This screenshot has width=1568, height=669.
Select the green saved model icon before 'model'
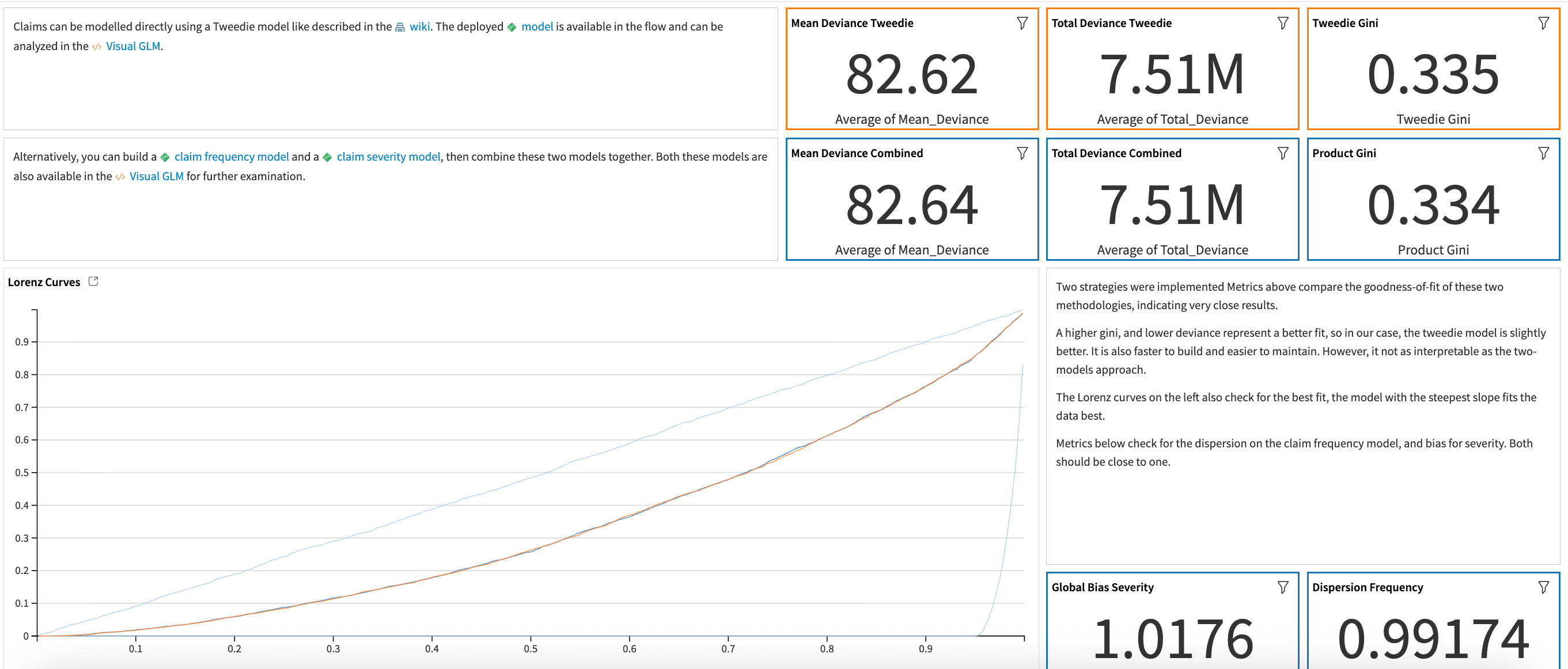coord(512,26)
